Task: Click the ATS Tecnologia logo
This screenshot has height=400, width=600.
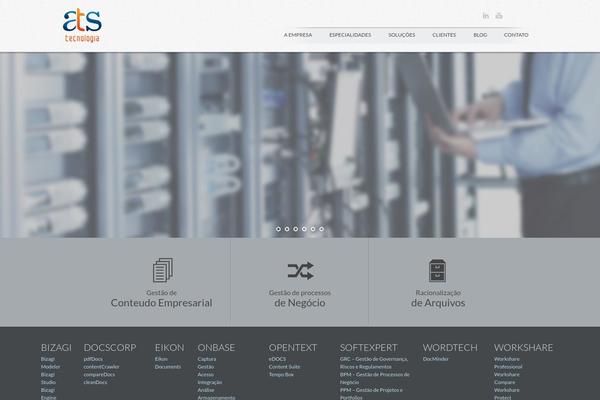Action: (82, 25)
